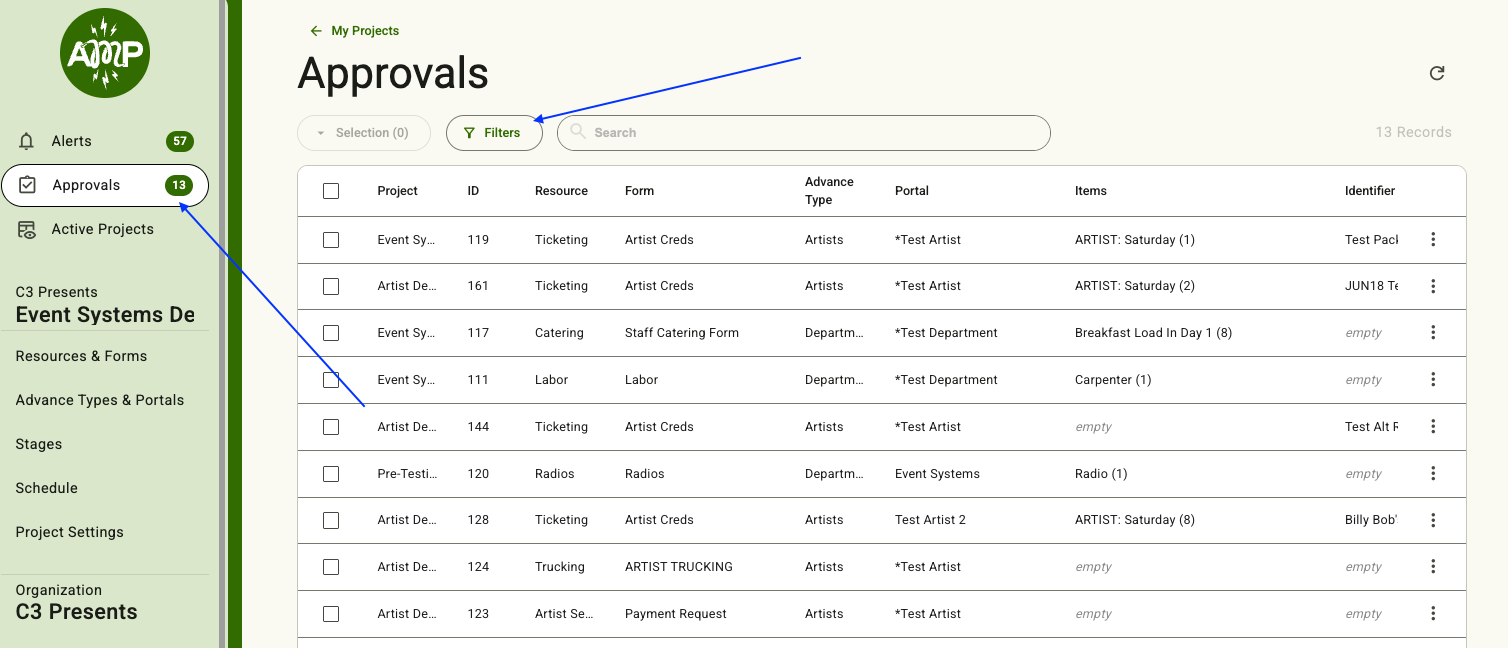The image size is (1508, 648).
Task: Click the Radio (1) items cell
Action: pyautogui.click(x=1101, y=474)
